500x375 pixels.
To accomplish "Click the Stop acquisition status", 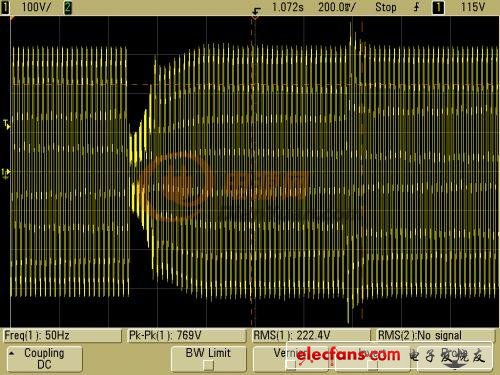I will pyautogui.click(x=386, y=7).
